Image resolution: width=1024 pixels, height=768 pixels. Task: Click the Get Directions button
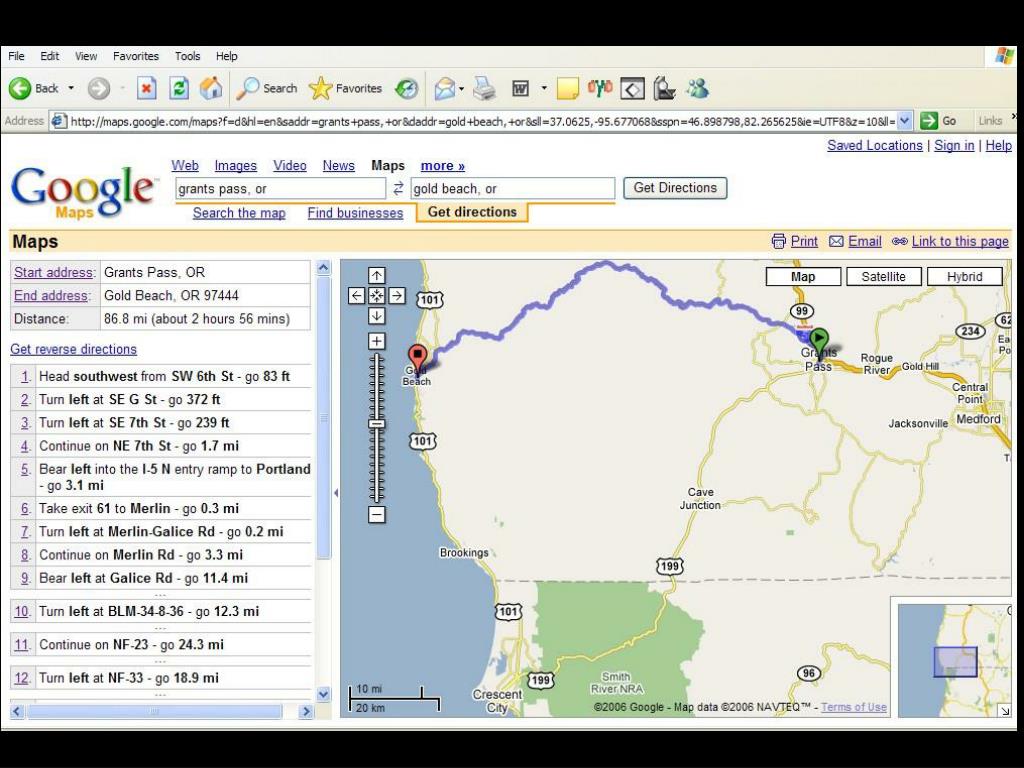675,188
